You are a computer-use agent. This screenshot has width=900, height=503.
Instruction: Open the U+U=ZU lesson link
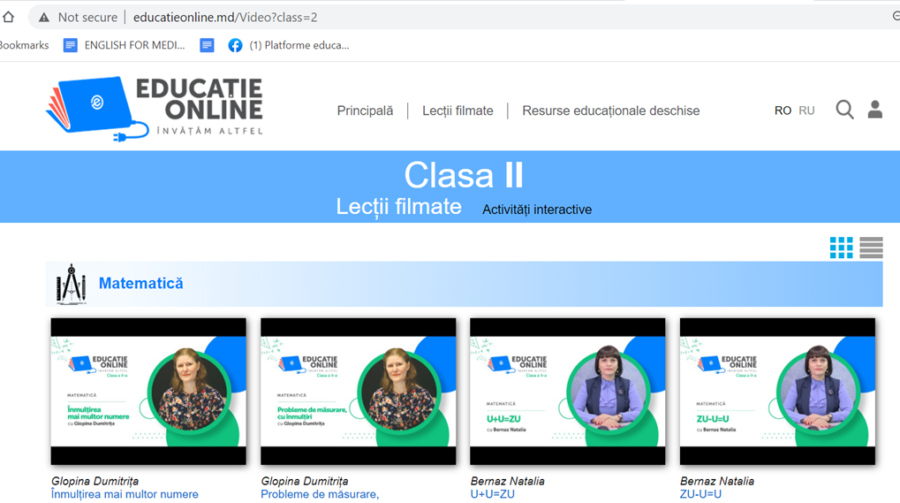point(493,494)
